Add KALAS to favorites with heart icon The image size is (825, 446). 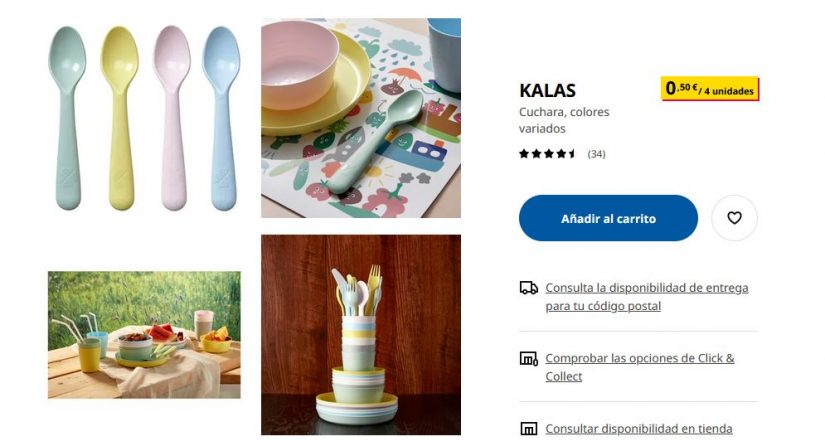tap(734, 218)
